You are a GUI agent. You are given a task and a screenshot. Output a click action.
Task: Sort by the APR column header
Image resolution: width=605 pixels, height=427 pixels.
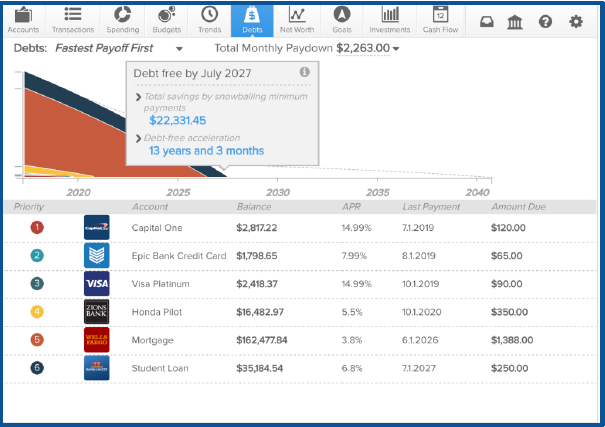click(x=351, y=207)
